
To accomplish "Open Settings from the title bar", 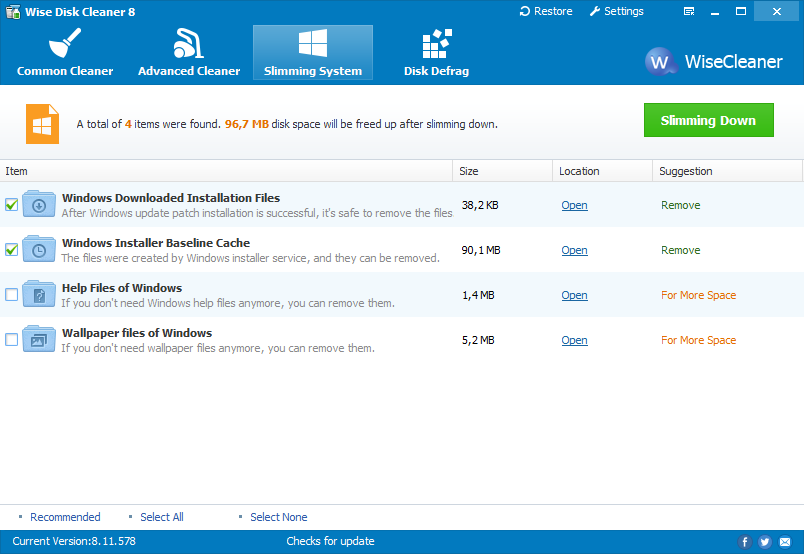I will click(x=616, y=11).
